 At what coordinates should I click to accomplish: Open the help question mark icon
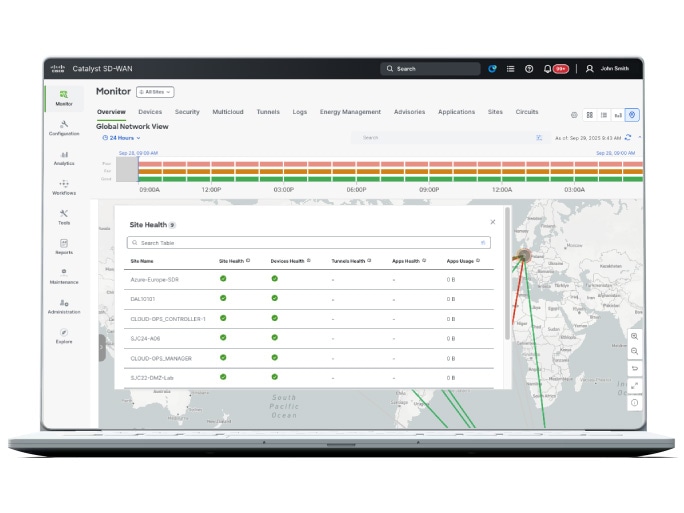coord(529,69)
